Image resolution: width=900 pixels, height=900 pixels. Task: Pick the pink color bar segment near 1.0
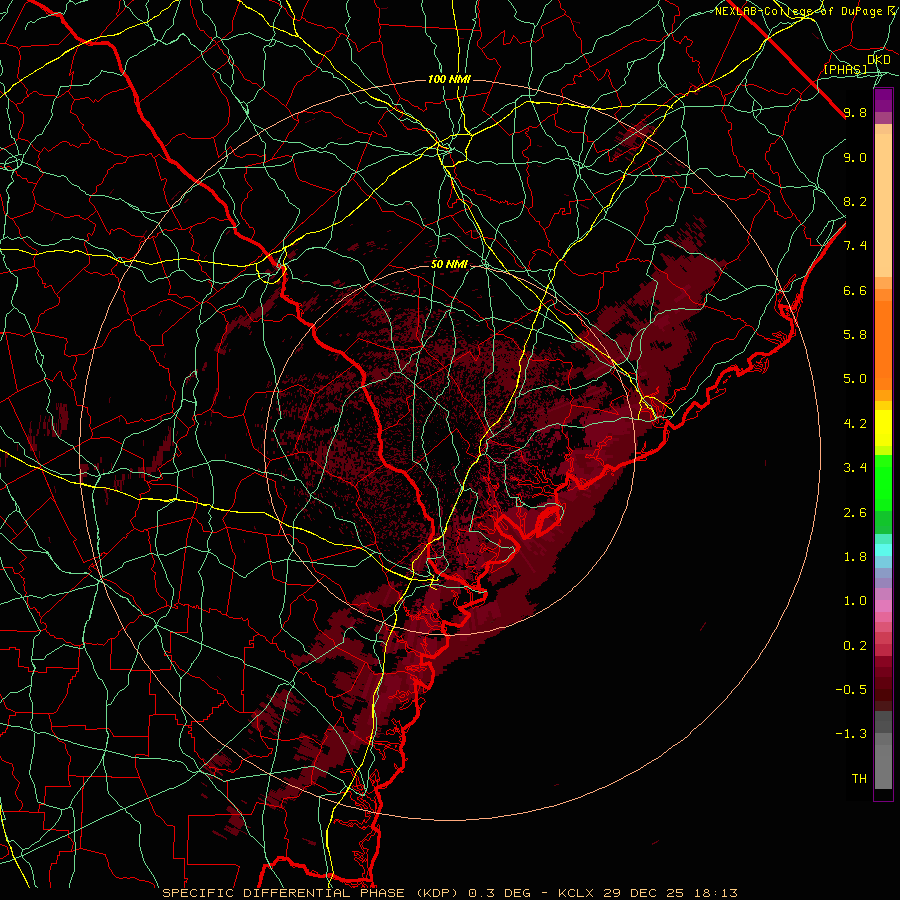pos(883,606)
